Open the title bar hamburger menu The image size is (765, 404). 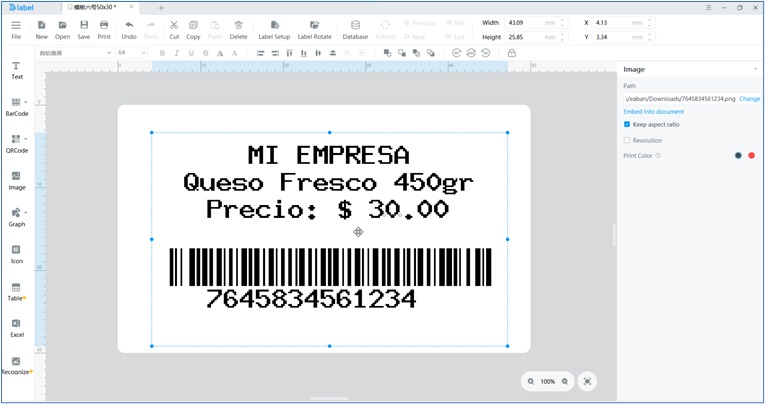(x=708, y=8)
